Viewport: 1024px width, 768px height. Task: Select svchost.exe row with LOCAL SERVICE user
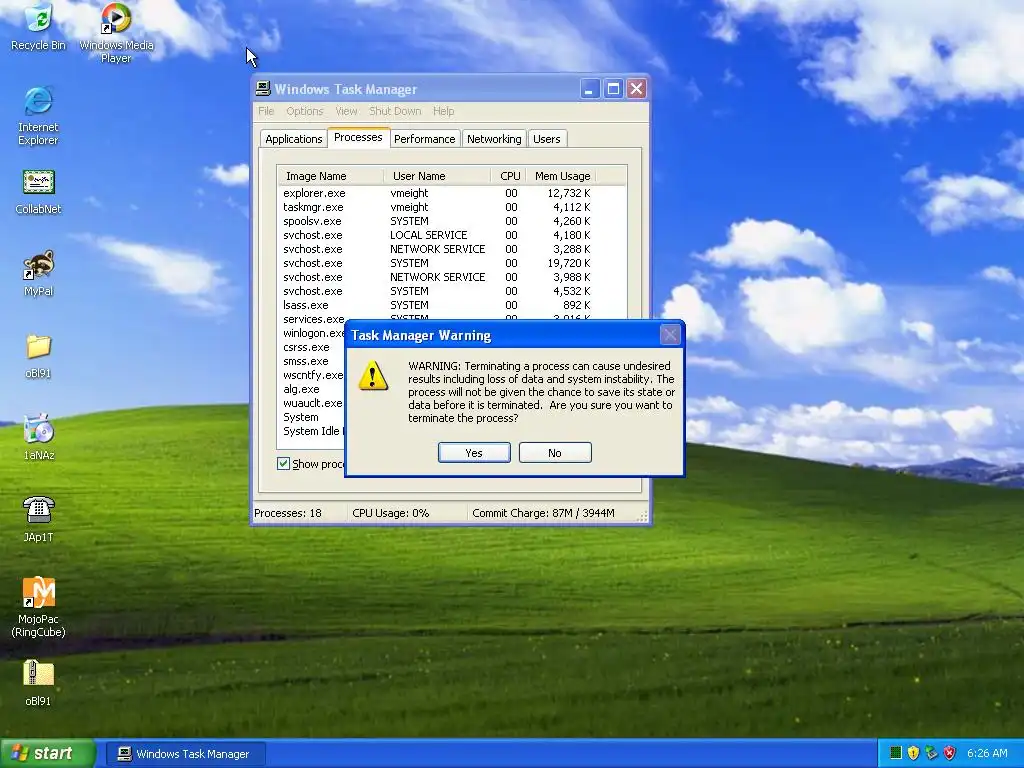coord(436,235)
